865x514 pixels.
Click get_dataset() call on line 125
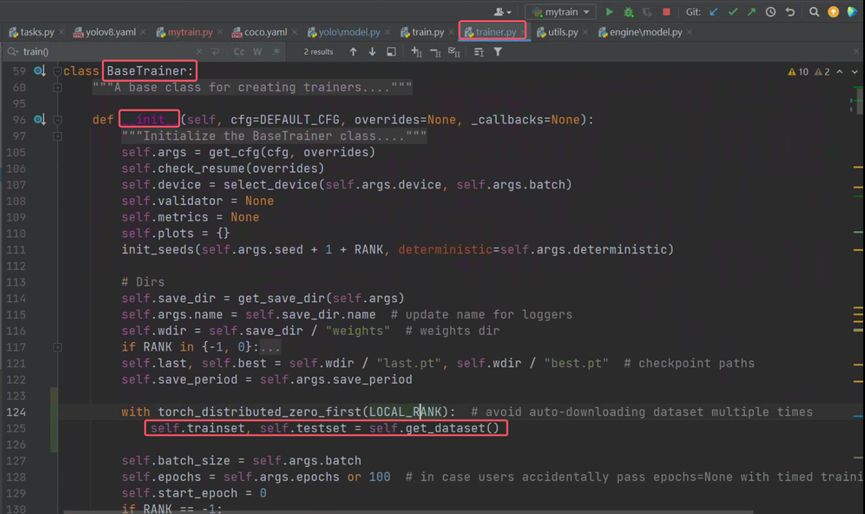click(452, 429)
